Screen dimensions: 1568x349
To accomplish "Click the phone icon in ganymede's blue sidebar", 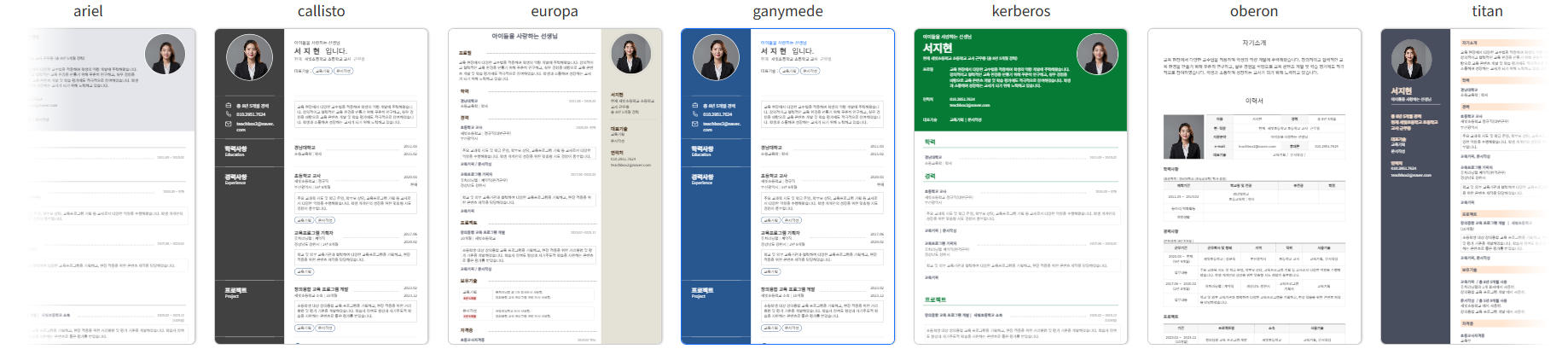I will 694,114.
